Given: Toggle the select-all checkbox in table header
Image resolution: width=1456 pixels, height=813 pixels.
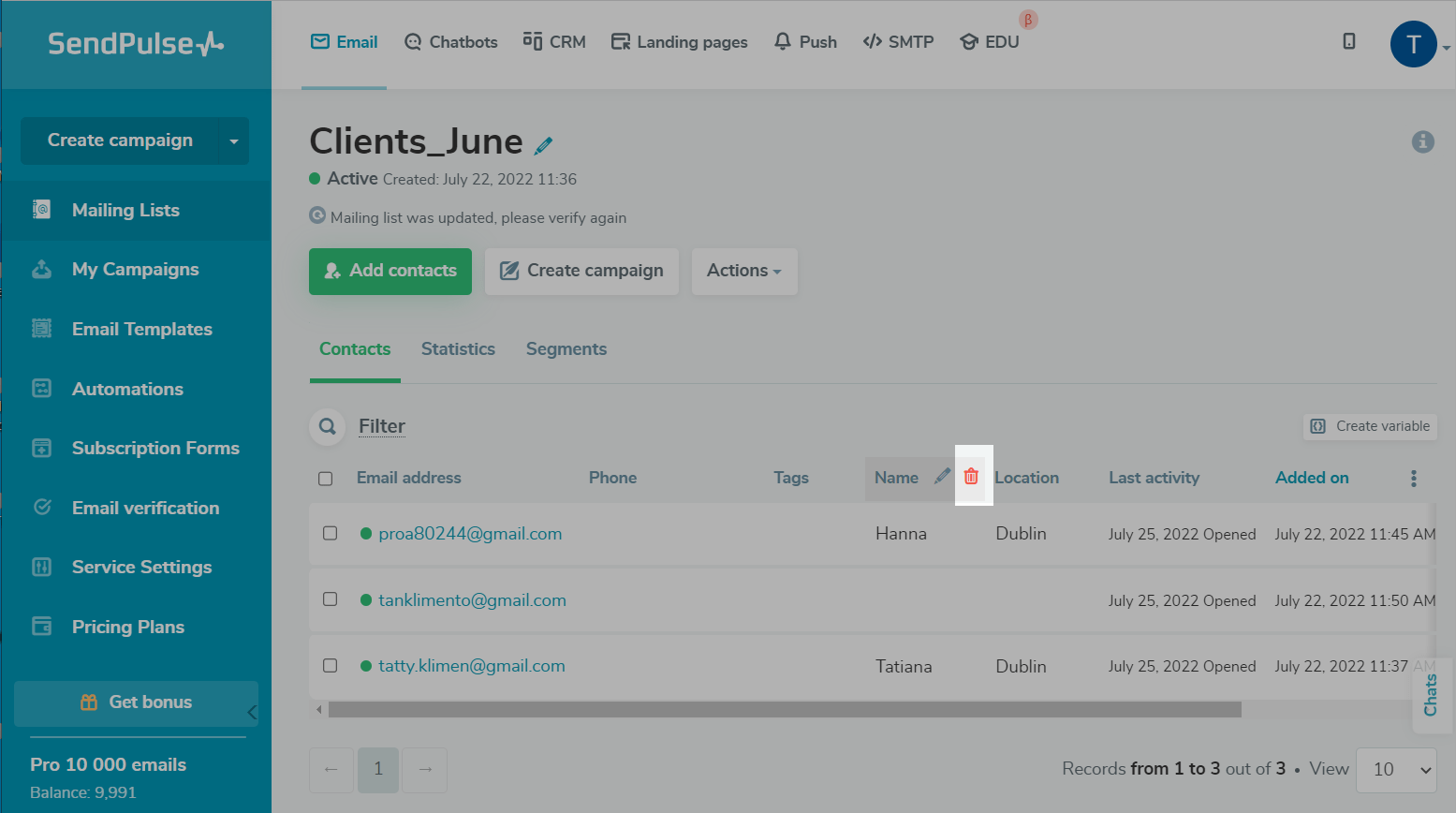Looking at the screenshot, I should click(326, 479).
